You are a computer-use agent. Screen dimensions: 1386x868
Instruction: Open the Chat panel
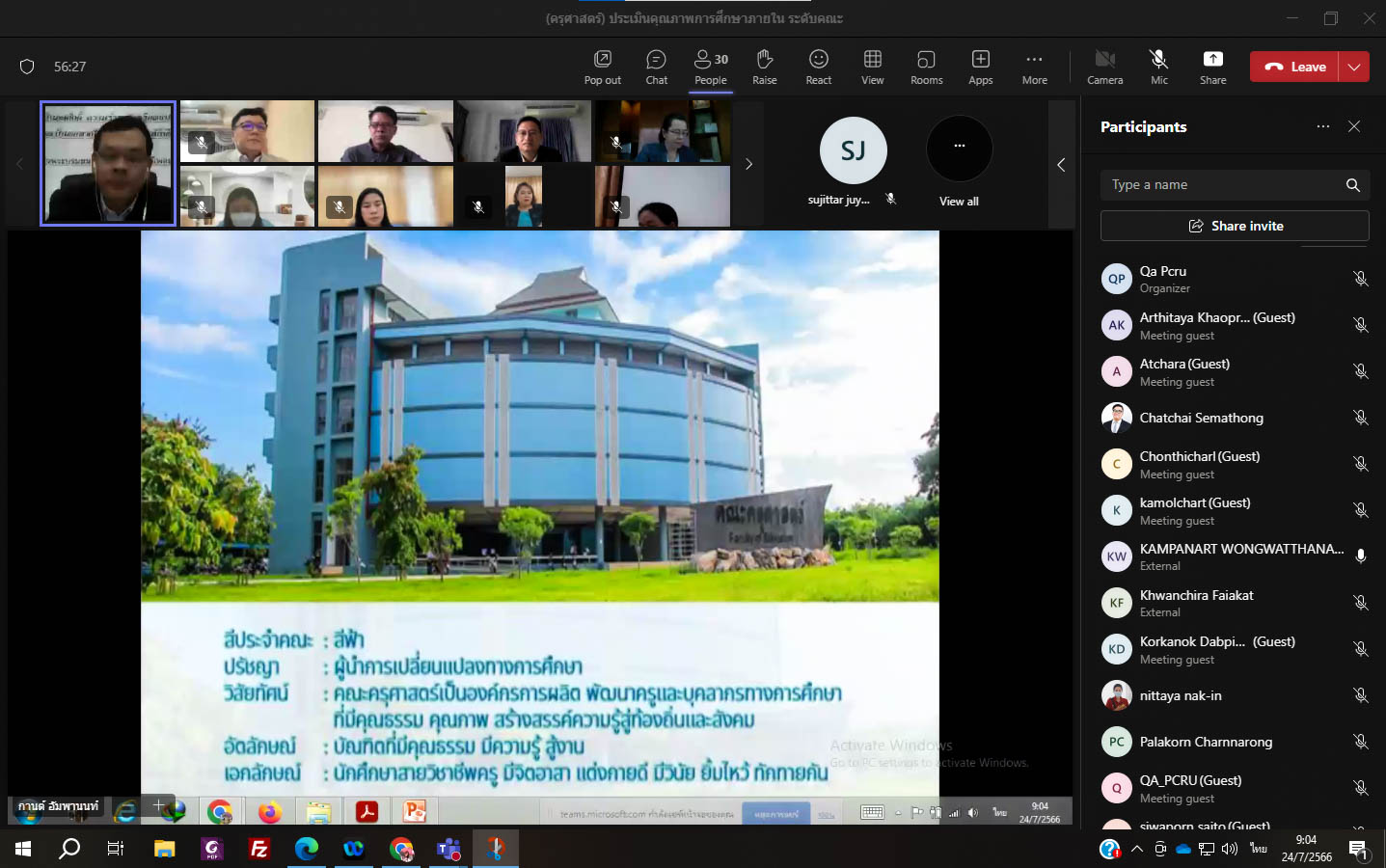tap(656, 67)
